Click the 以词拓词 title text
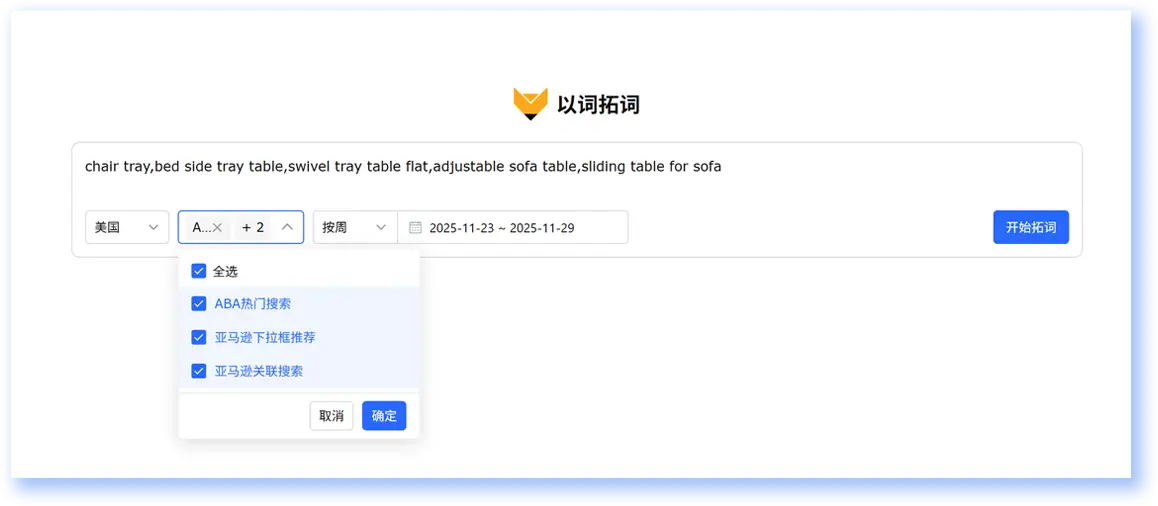Screen dimensions: 1158x506 [598, 105]
